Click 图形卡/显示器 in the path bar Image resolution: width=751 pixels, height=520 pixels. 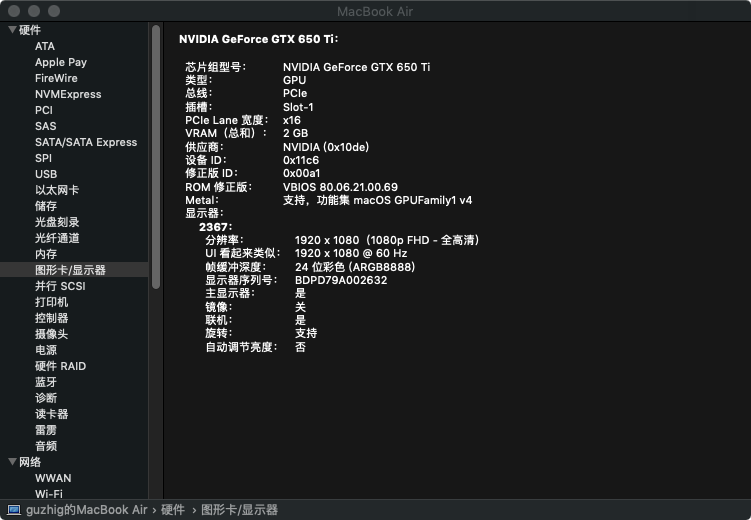click(x=239, y=510)
